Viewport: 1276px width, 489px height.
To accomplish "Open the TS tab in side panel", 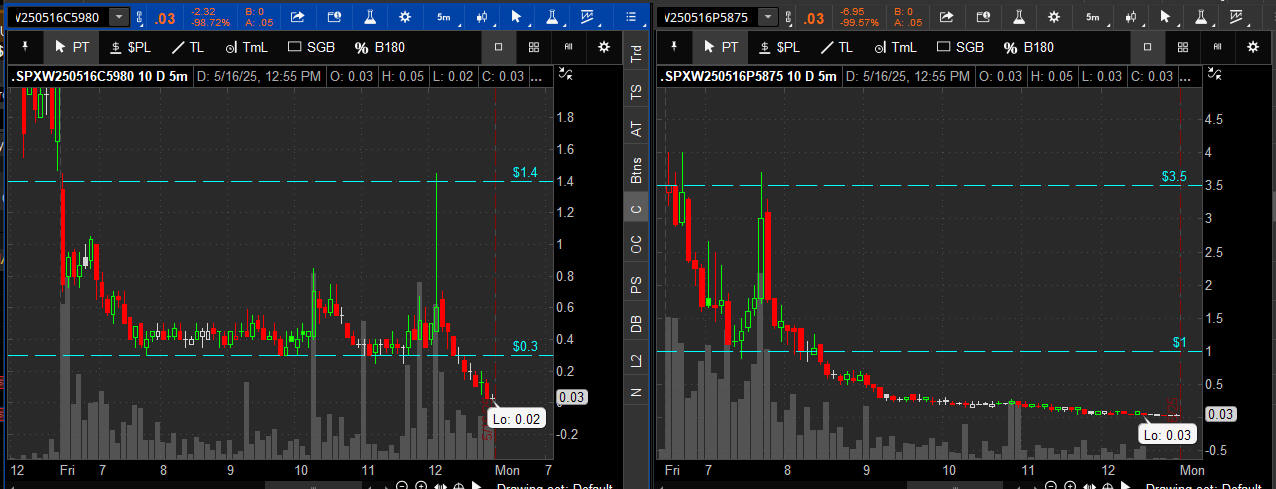I will tap(636, 91).
